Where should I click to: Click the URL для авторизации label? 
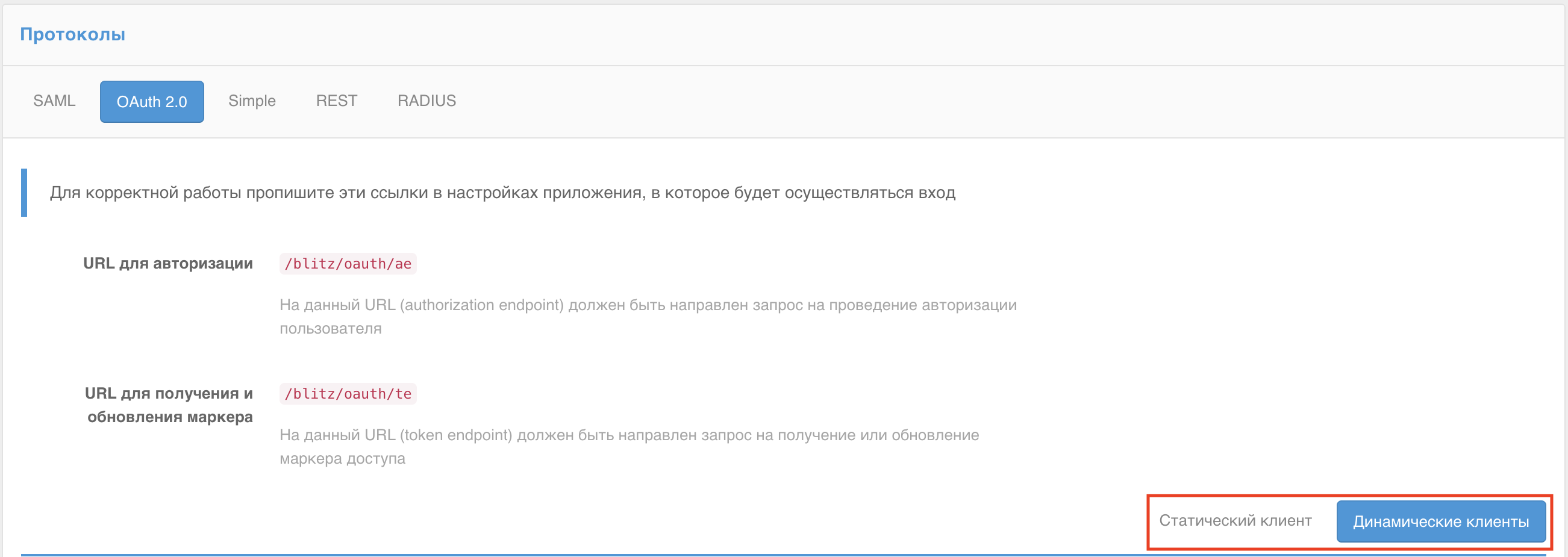point(169,264)
